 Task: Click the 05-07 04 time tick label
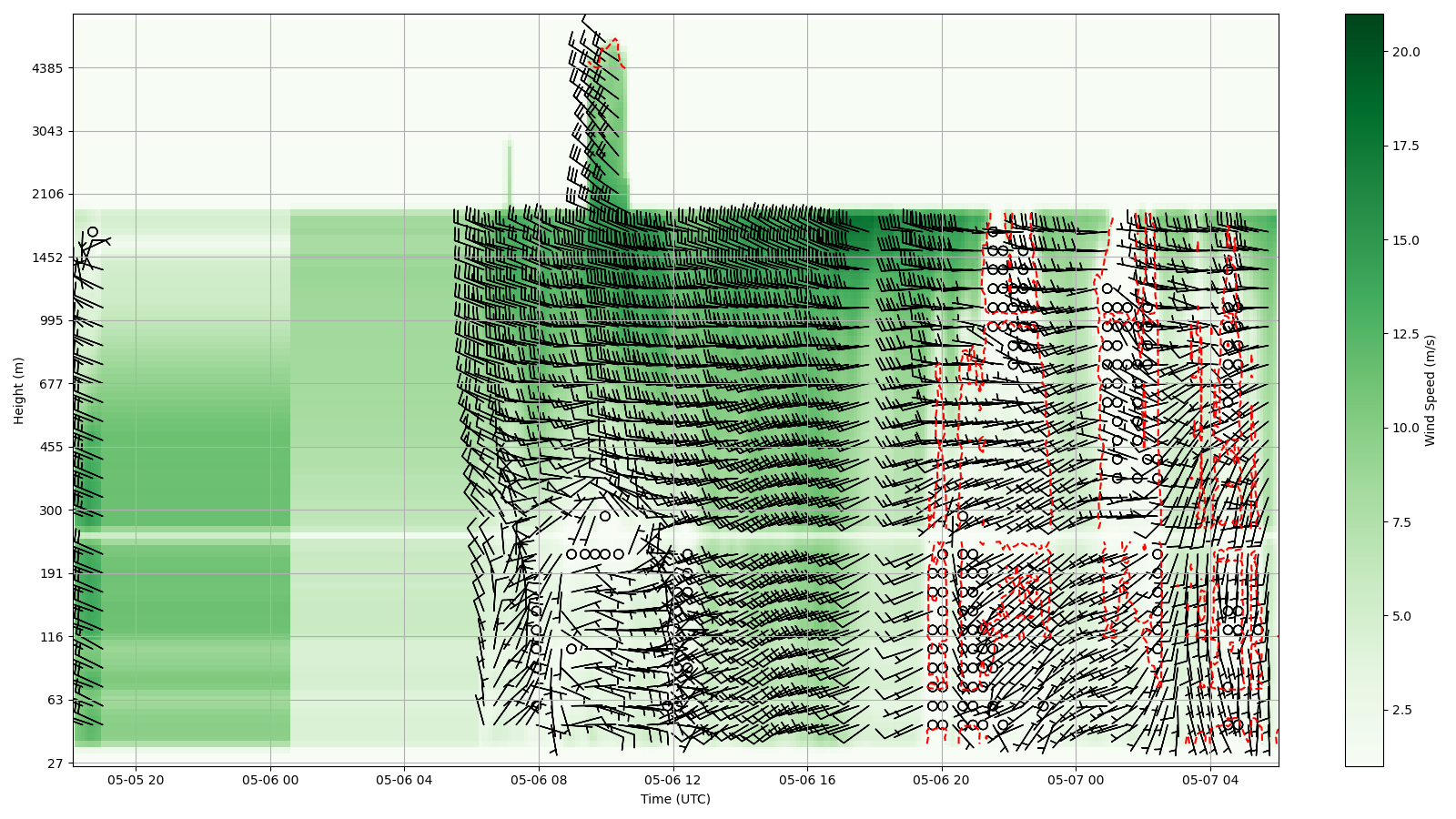[1210, 780]
